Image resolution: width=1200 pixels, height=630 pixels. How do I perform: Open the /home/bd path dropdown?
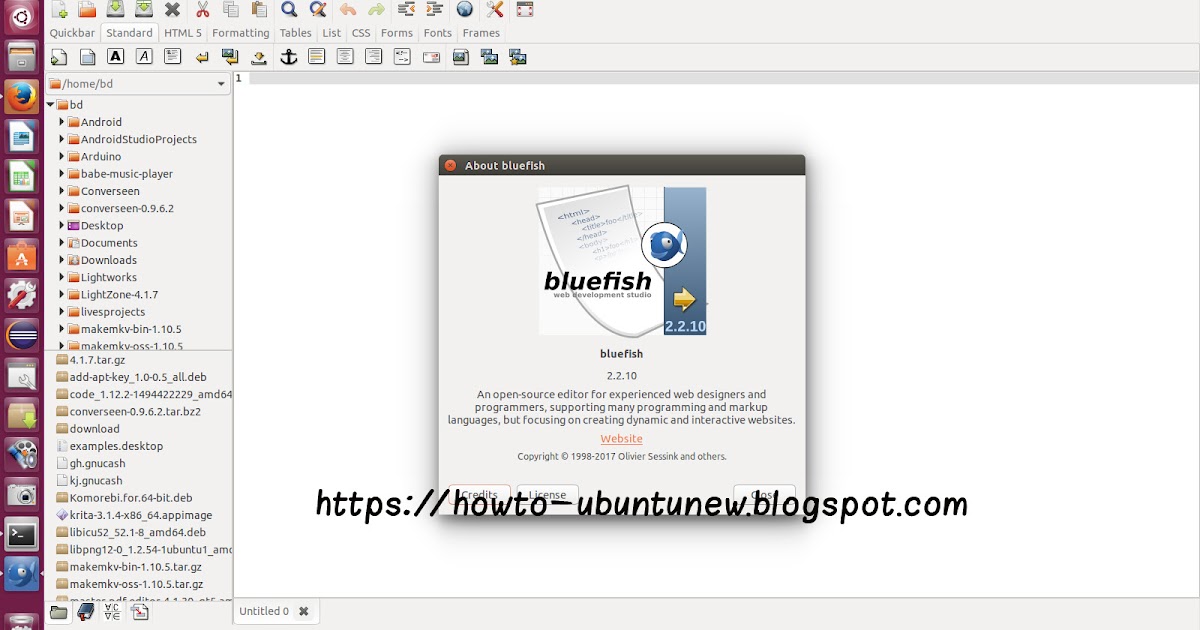pyautogui.click(x=221, y=84)
